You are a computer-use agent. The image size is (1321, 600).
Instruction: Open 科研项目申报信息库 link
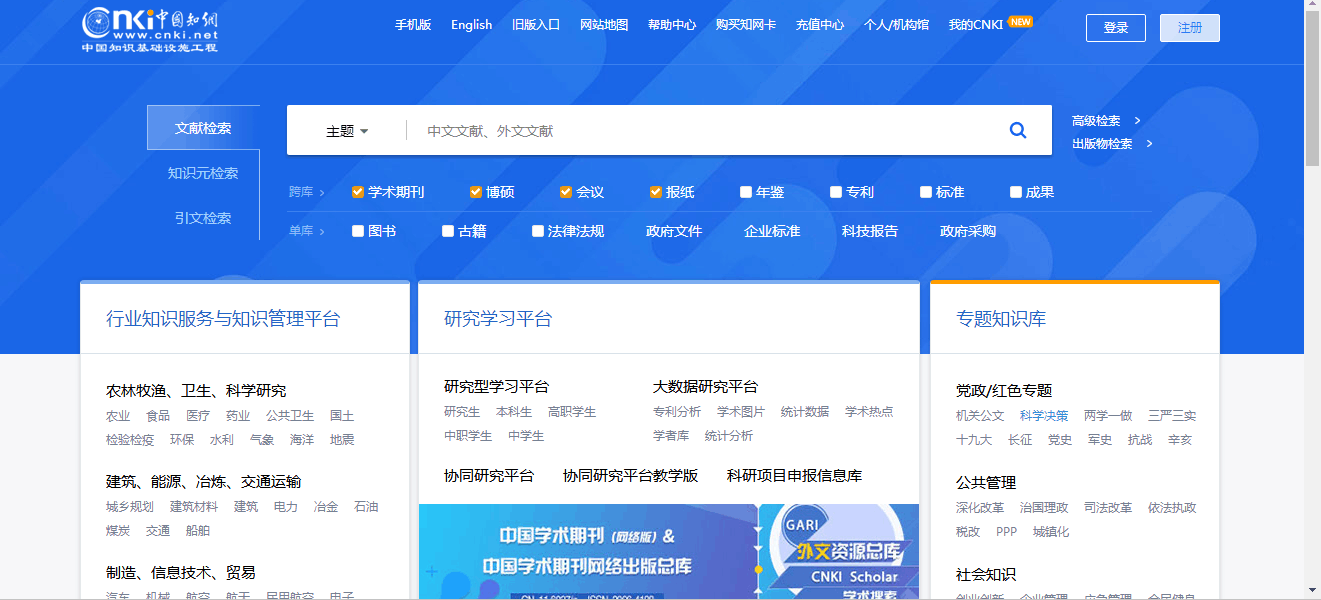click(794, 476)
